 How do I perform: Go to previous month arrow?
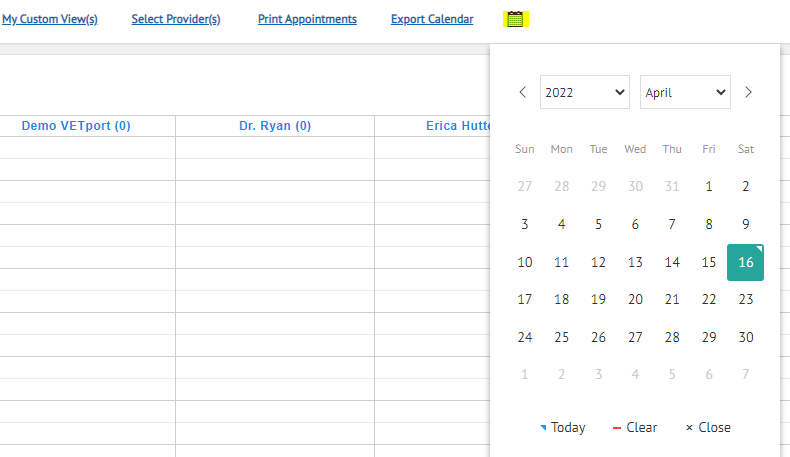[522, 92]
